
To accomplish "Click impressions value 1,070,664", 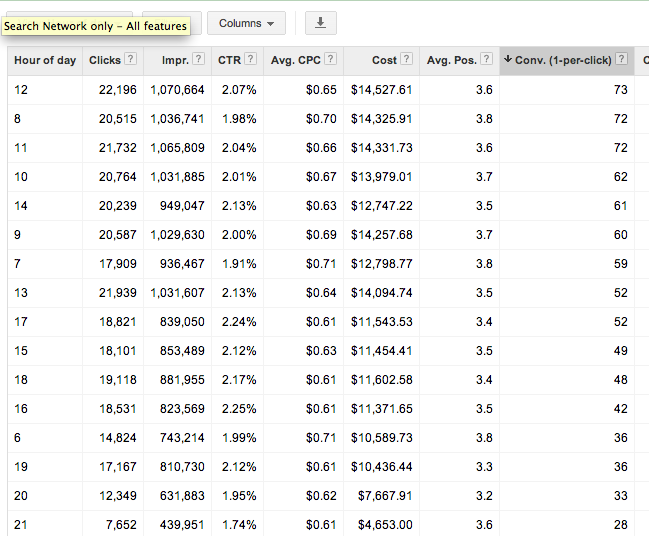I will (177, 90).
